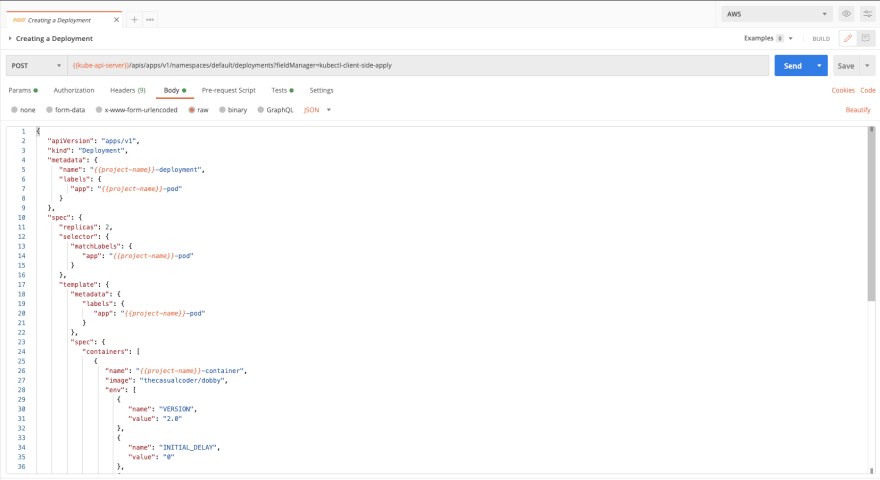Viewport: 880px width, 480px height.
Task: Click the body editor vertical scrollbar
Action: (872, 213)
